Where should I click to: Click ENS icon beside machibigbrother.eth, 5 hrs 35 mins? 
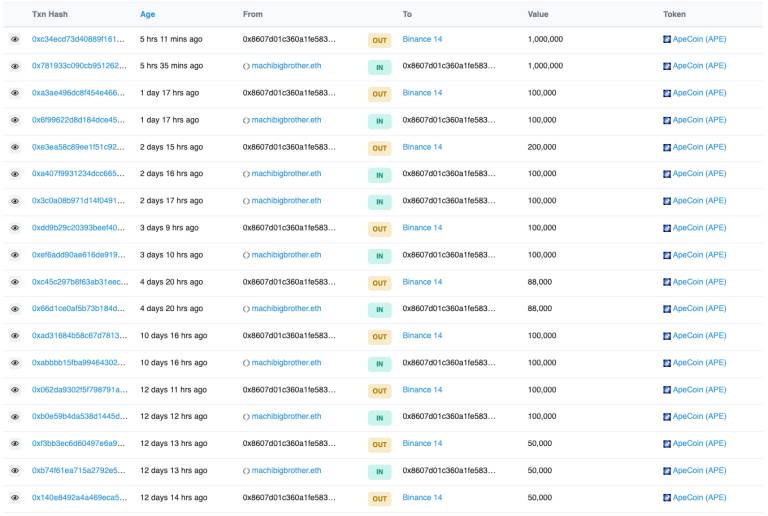tap(246, 66)
